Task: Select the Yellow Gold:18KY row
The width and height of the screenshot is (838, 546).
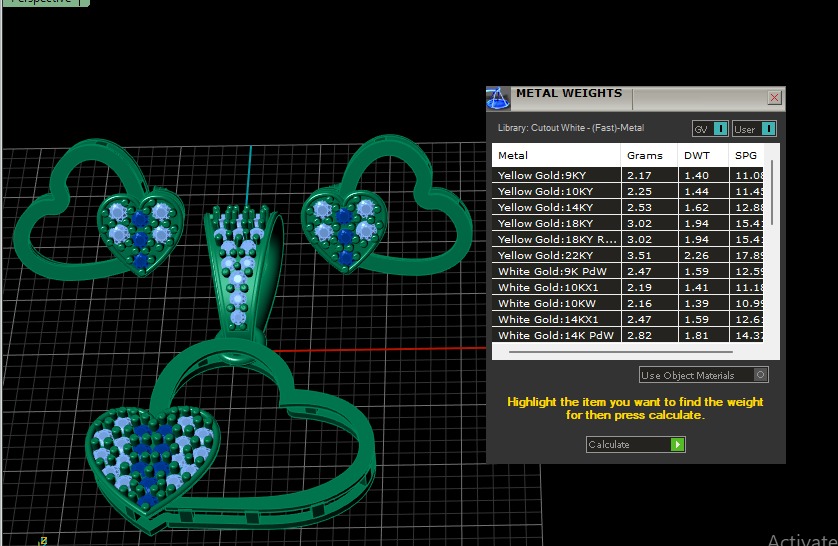Action: pos(627,223)
